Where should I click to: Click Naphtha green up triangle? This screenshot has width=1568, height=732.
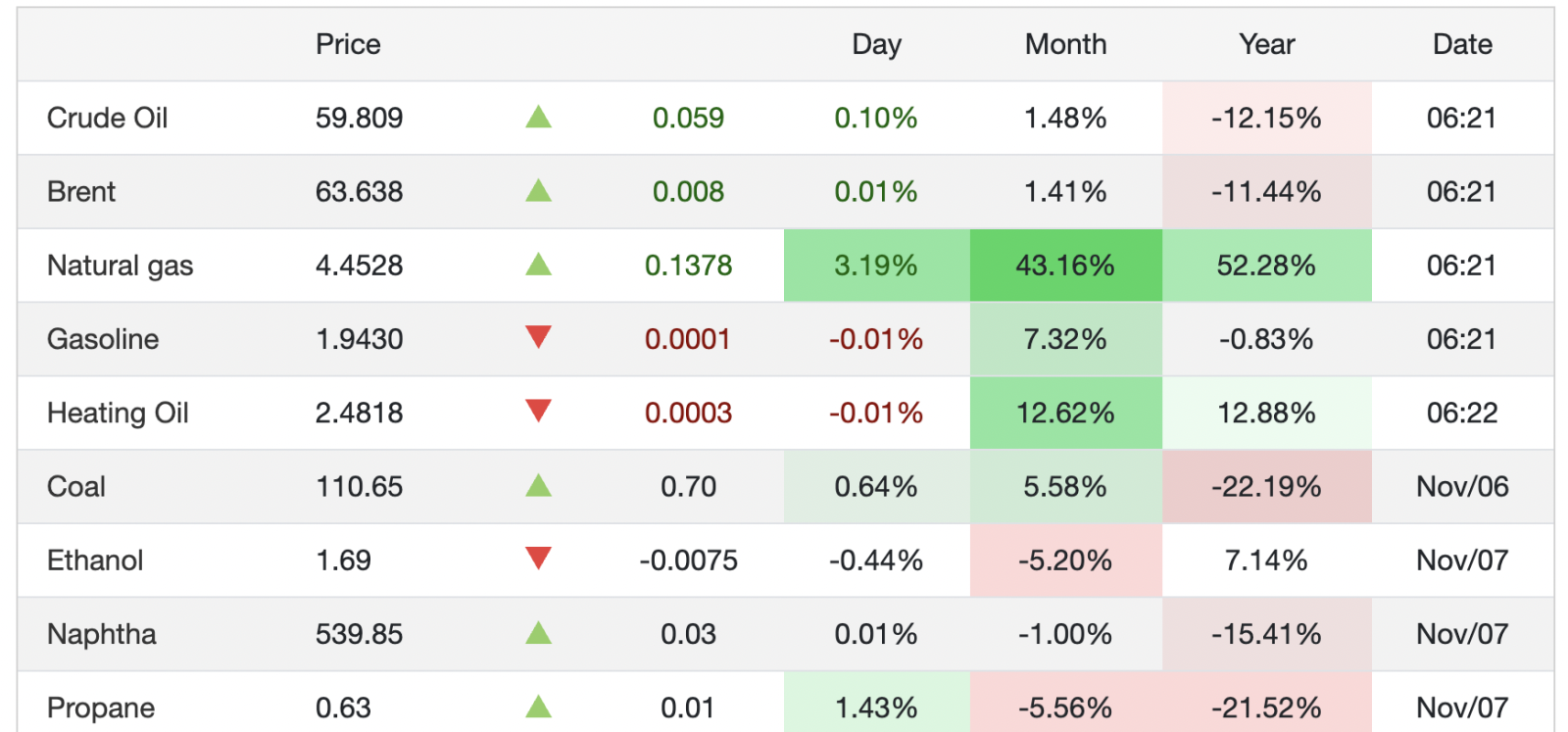tap(538, 633)
